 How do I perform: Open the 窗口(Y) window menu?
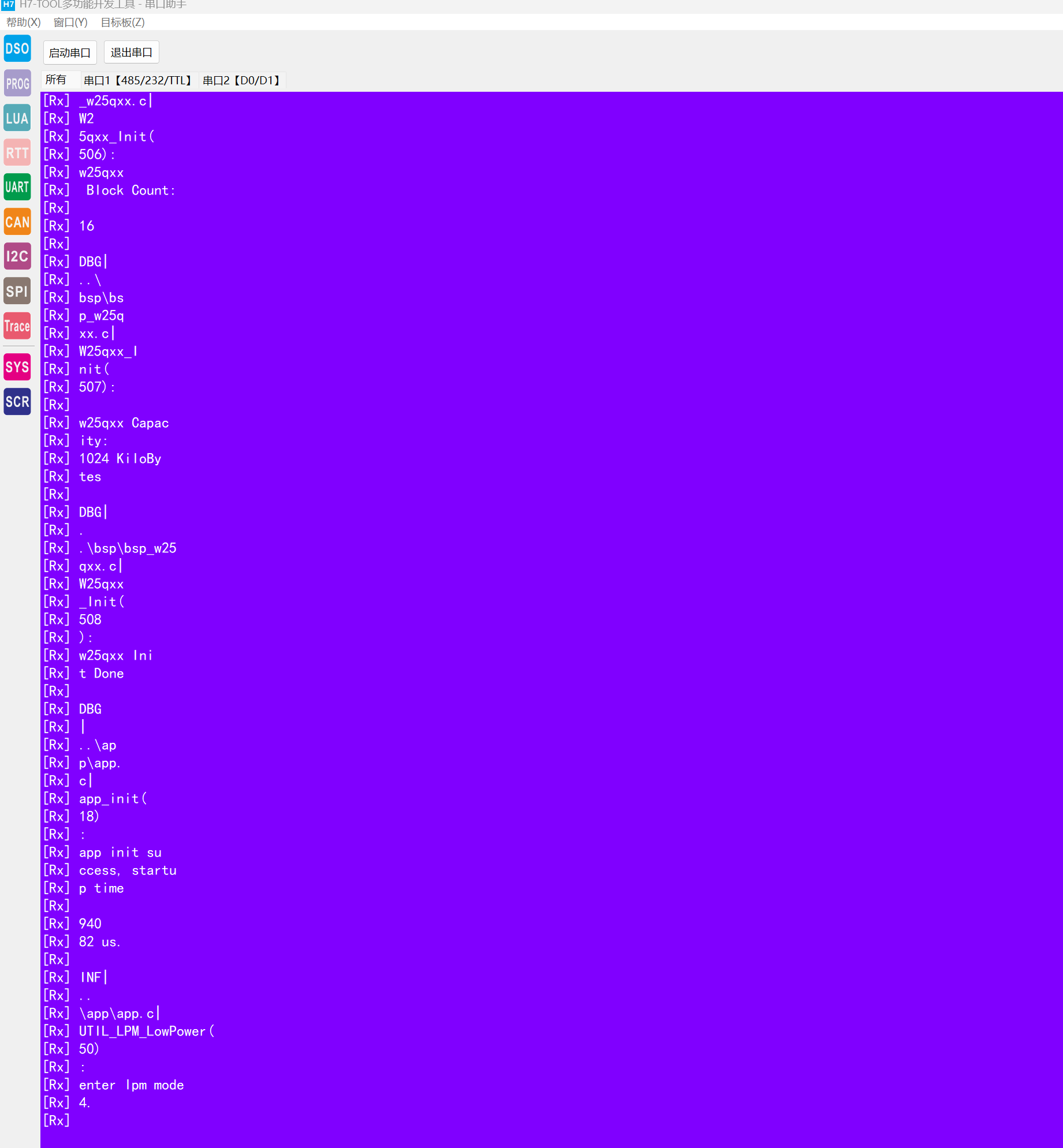[70, 23]
